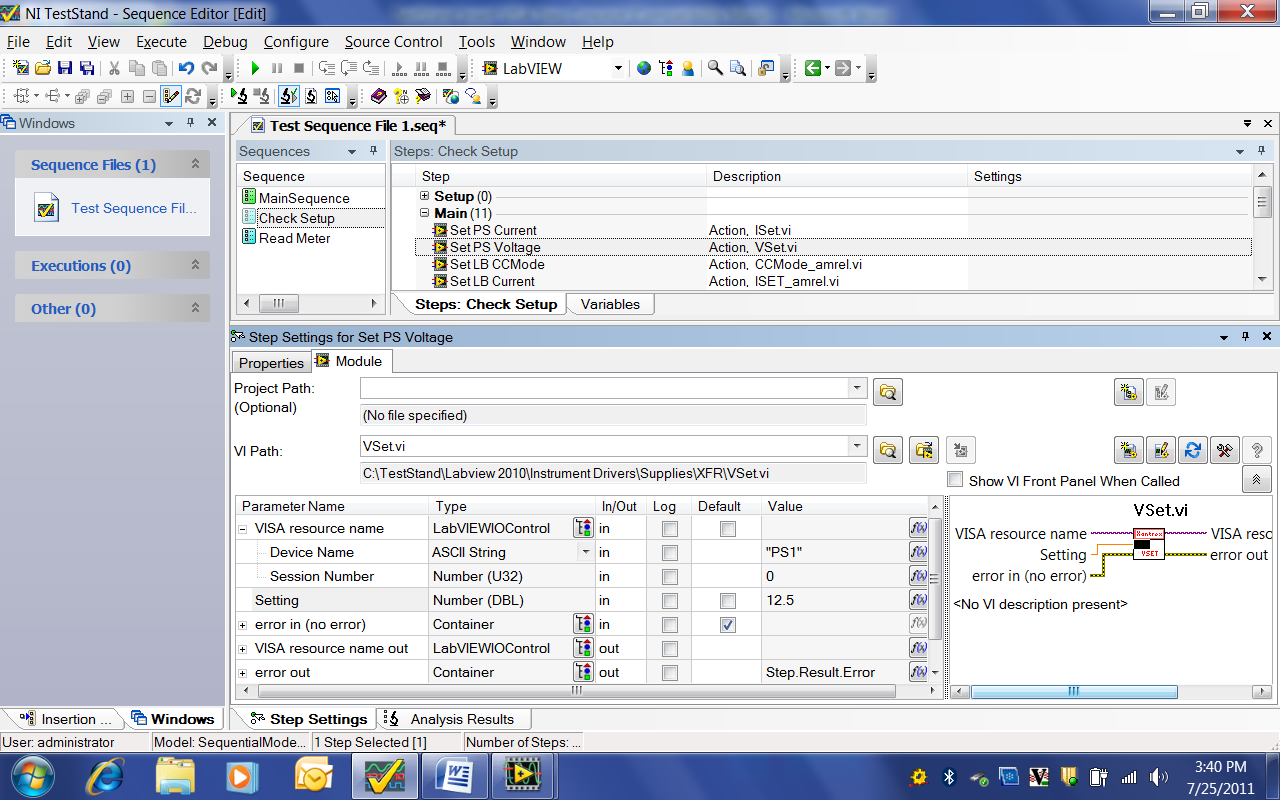This screenshot has height=800, width=1280.
Task: Click the New Sequence File toolbar icon
Action: tap(21, 68)
